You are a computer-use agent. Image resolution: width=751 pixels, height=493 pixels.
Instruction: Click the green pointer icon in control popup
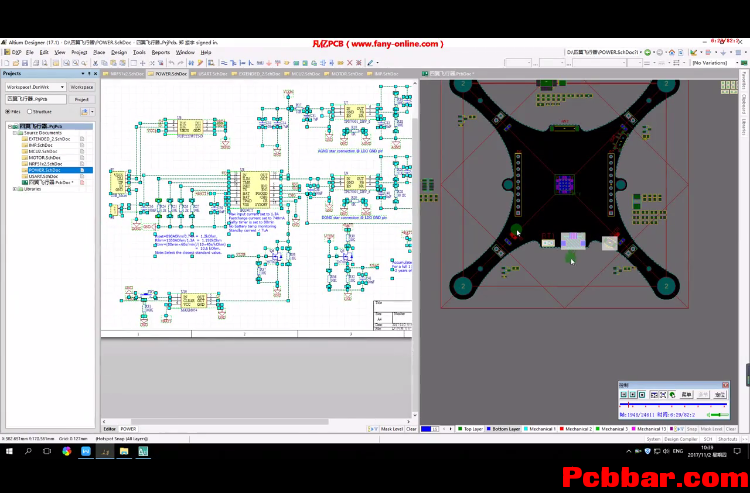(x=672, y=395)
